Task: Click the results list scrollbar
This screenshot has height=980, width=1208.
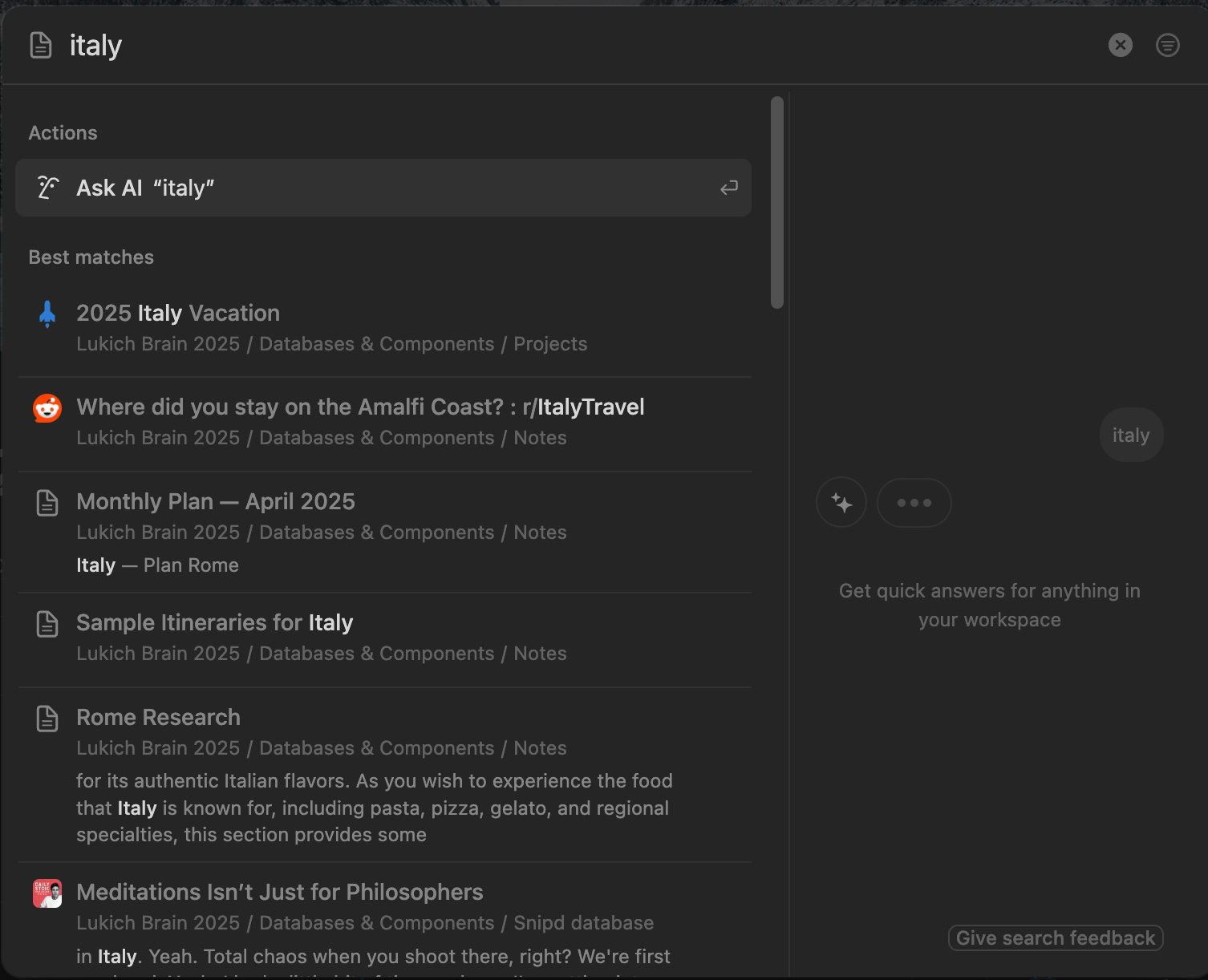Action: coord(776,202)
